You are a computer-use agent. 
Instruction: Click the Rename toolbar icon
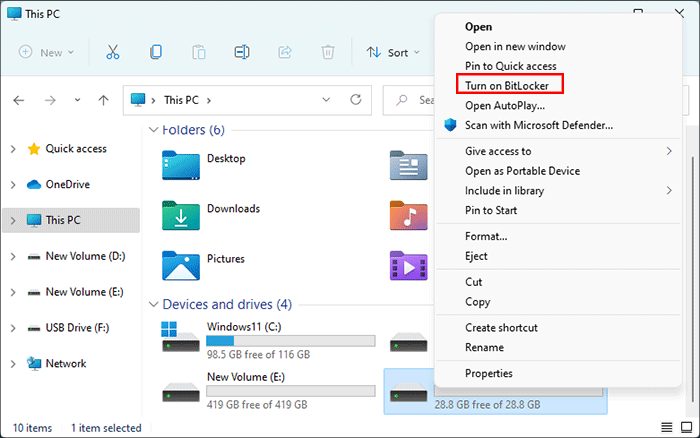click(242, 52)
